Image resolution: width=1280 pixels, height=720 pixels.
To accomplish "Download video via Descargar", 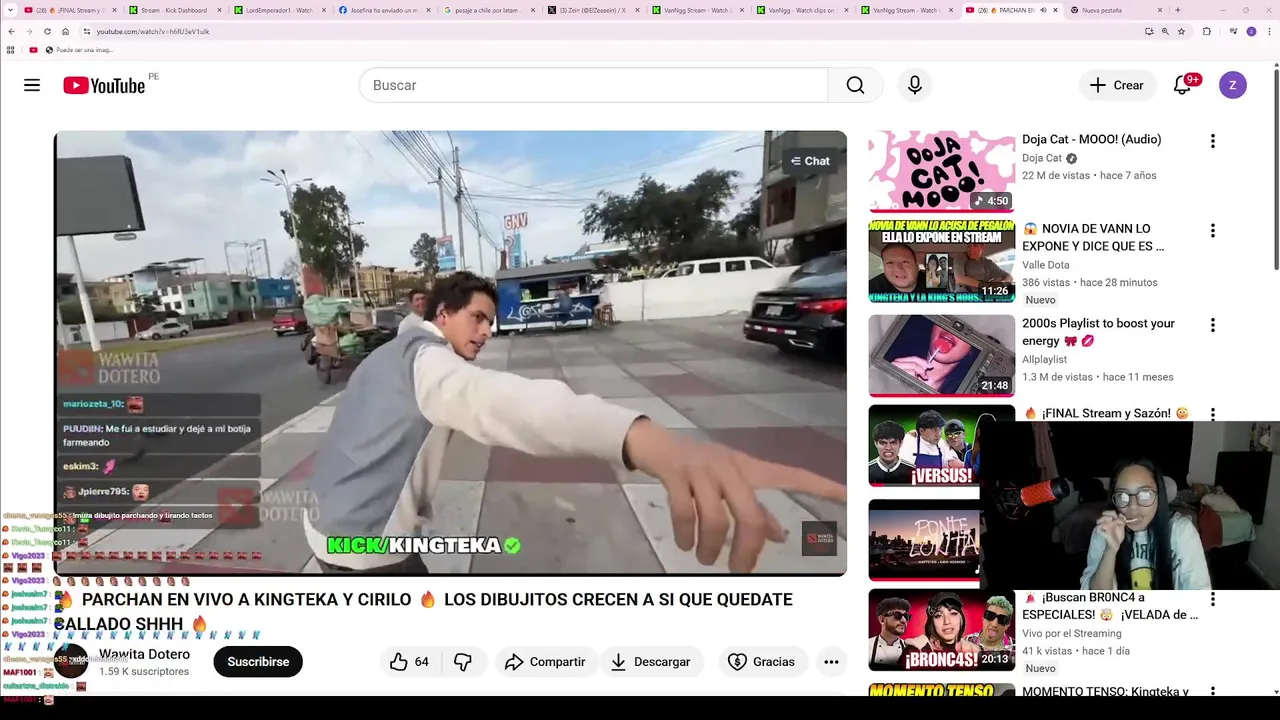I will coord(650,662).
